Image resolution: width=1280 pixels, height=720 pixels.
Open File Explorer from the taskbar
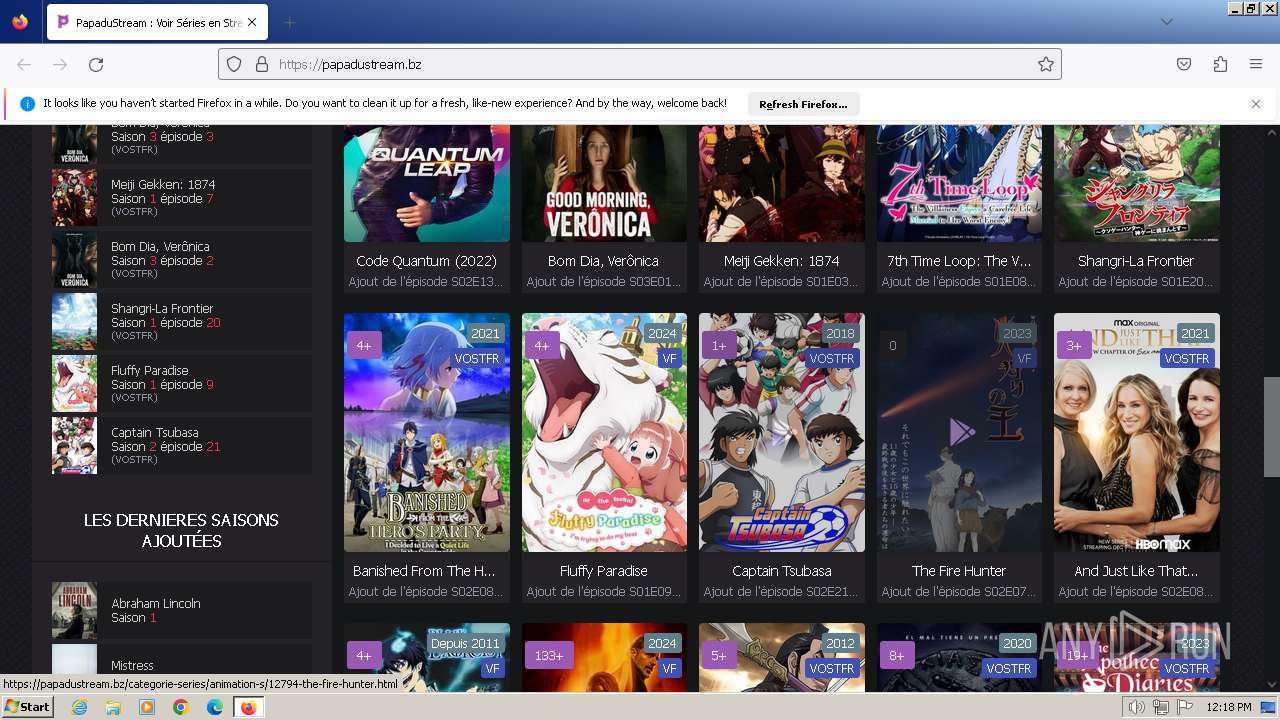coord(113,707)
